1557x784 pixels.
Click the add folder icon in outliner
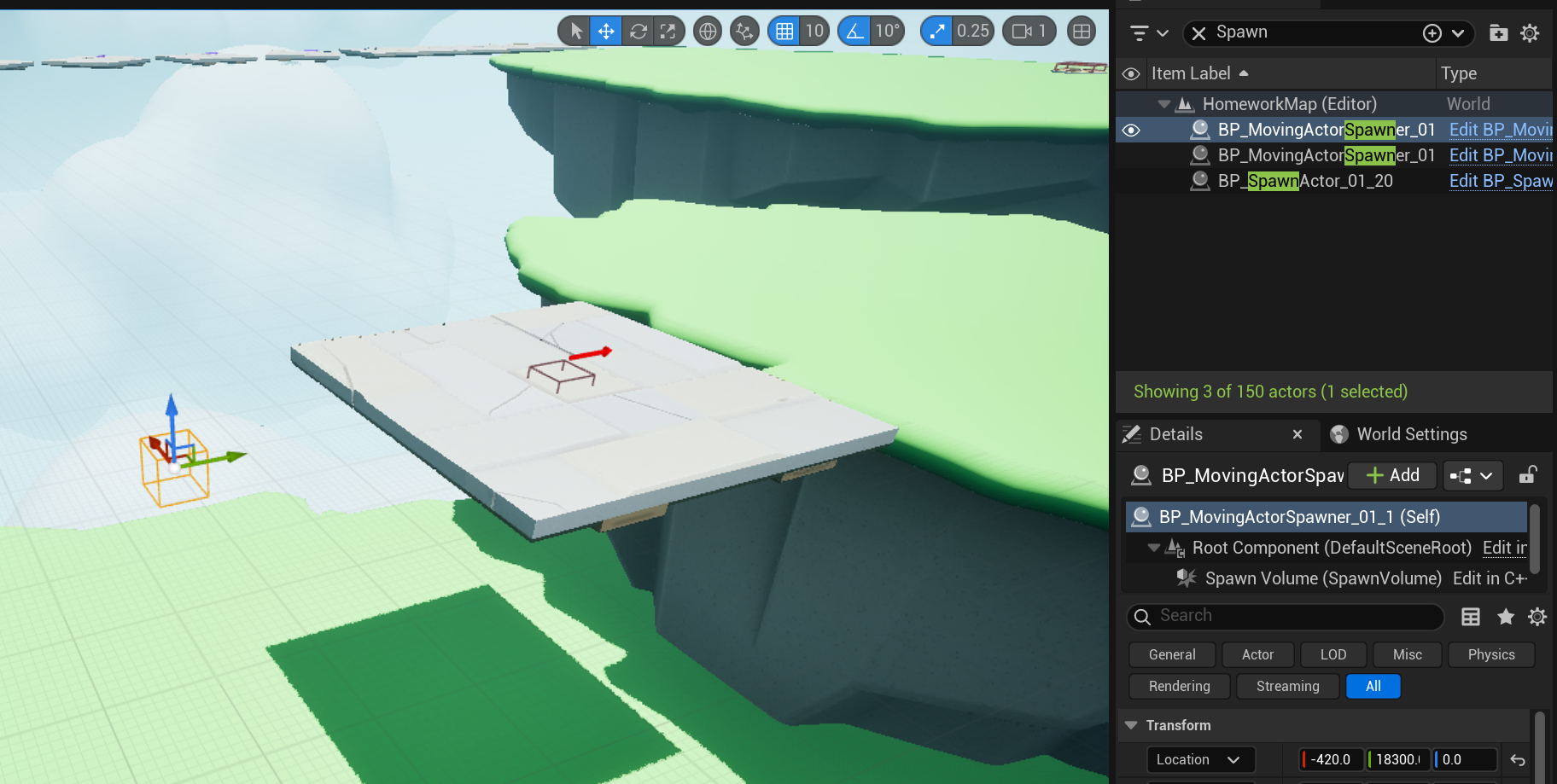point(1498,32)
